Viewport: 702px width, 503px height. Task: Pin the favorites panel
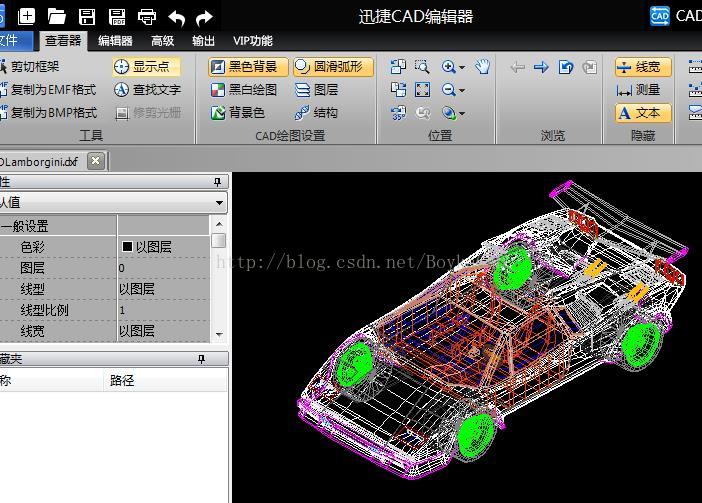[202, 358]
